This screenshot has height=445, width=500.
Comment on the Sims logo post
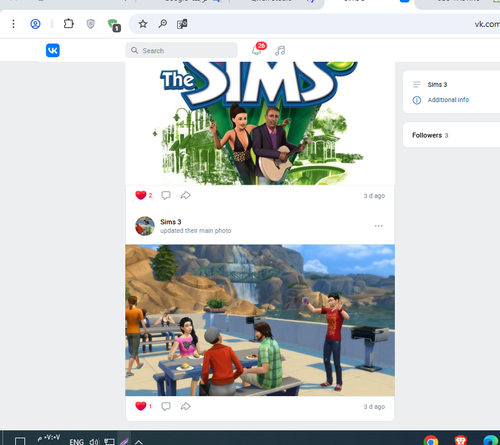166,195
